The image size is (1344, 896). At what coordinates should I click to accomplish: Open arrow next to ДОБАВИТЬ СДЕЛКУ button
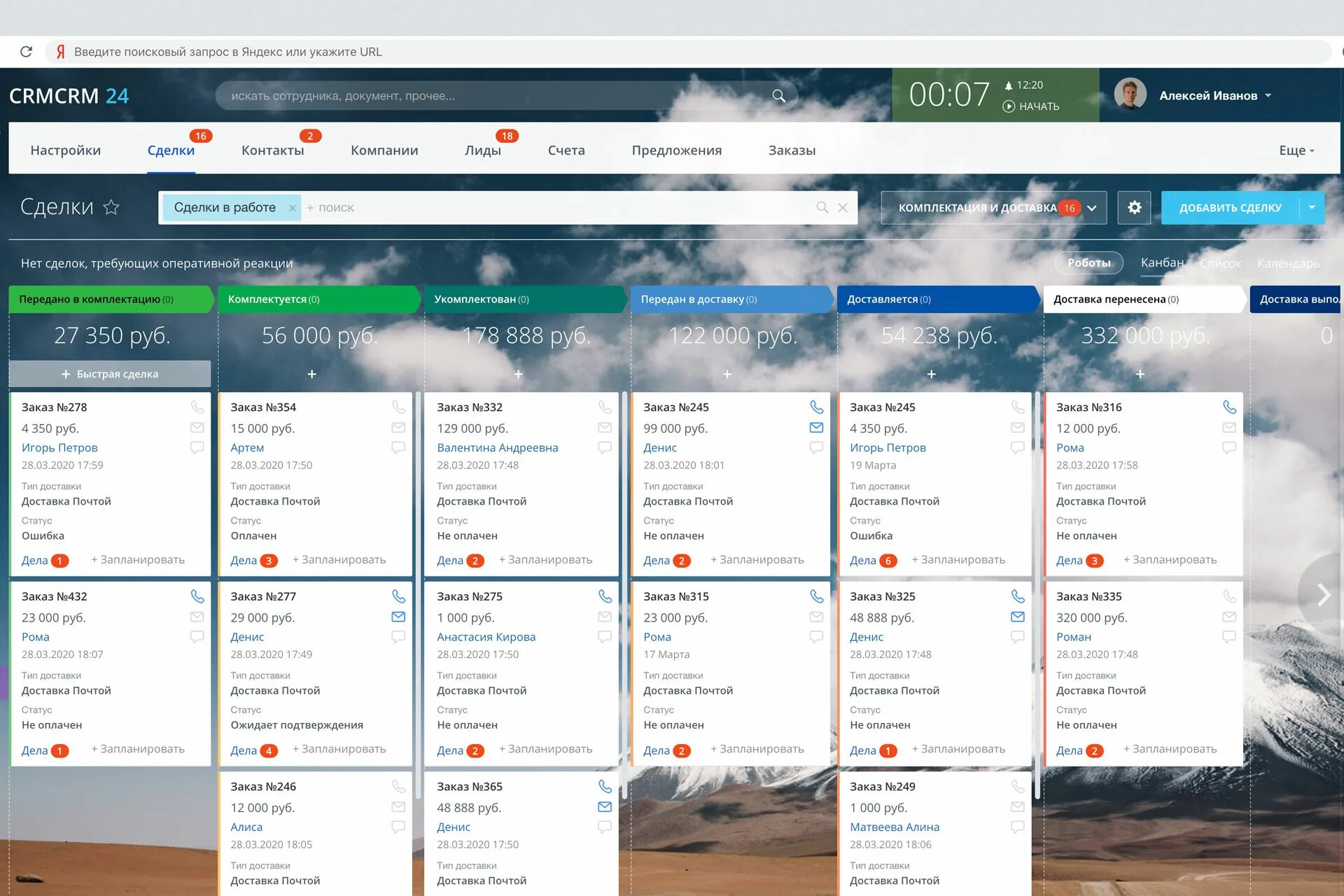pyautogui.click(x=1312, y=207)
